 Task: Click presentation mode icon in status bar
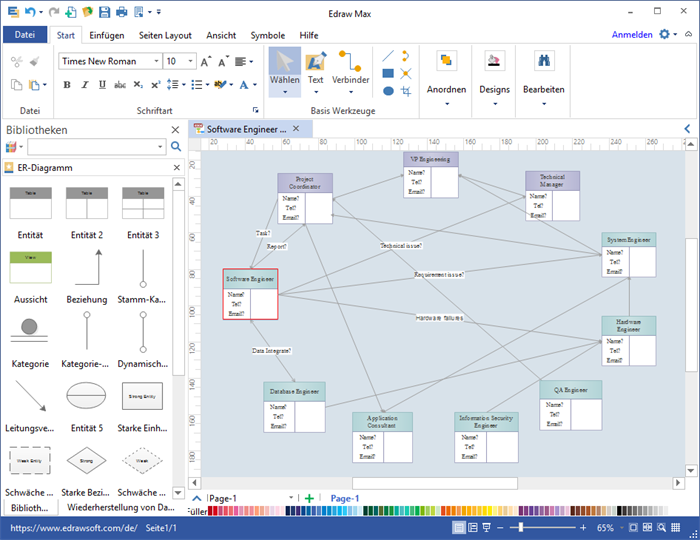click(x=487, y=528)
